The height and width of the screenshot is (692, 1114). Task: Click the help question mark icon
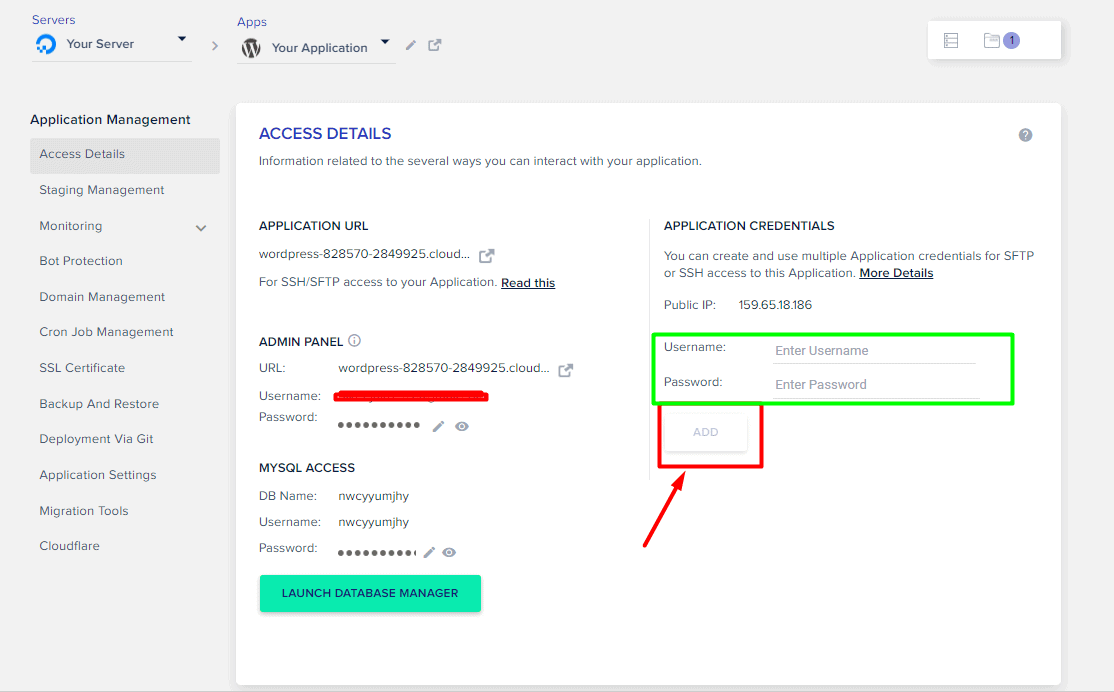pos(1025,135)
